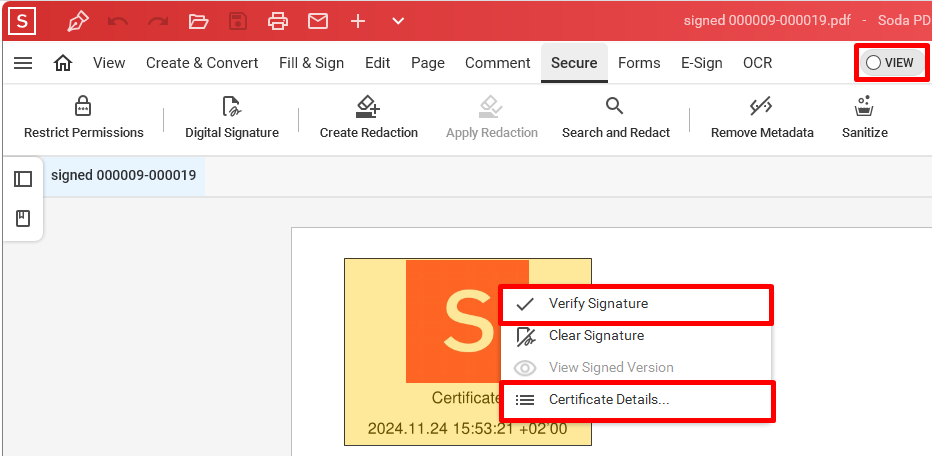Click the Sanitize tool

click(865, 118)
